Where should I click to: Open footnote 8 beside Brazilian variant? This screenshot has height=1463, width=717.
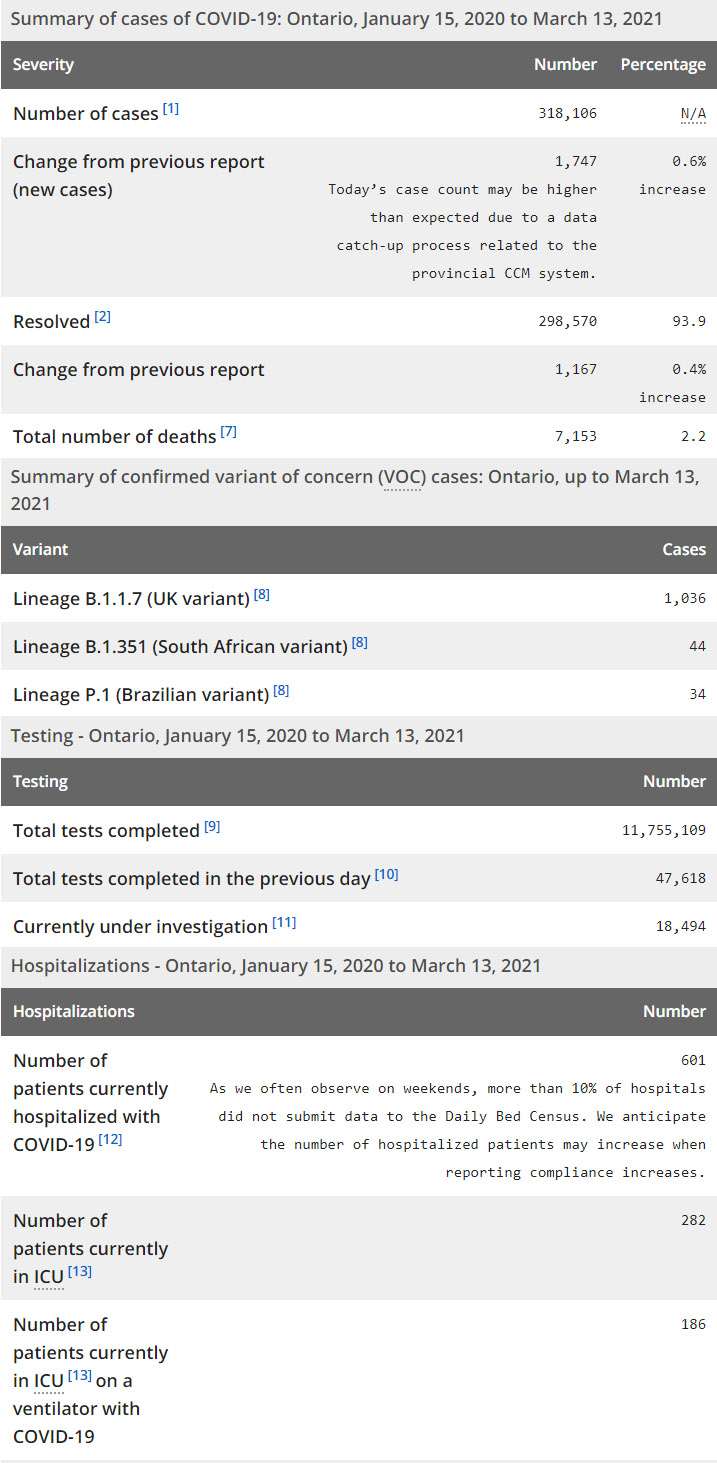tap(281, 690)
